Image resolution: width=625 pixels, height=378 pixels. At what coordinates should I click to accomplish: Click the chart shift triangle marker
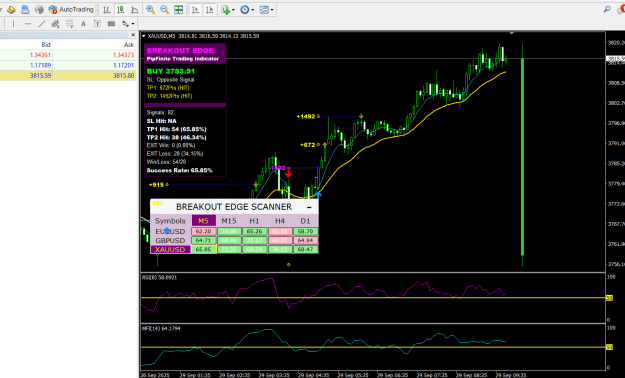click(x=512, y=33)
